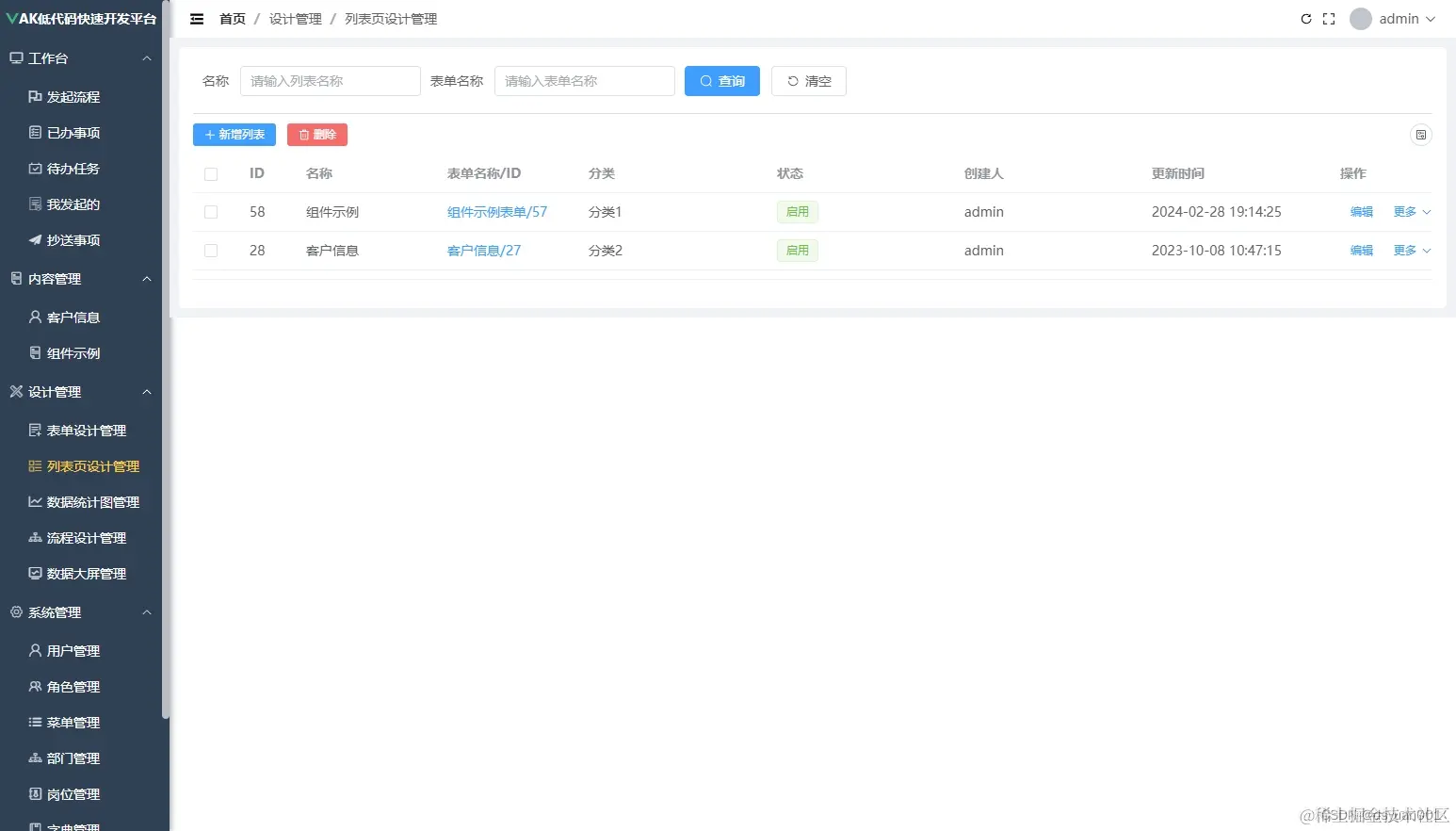Screen dimensions: 1456x831
Task: Open the 客户信息/27 form link
Action: coord(484,251)
